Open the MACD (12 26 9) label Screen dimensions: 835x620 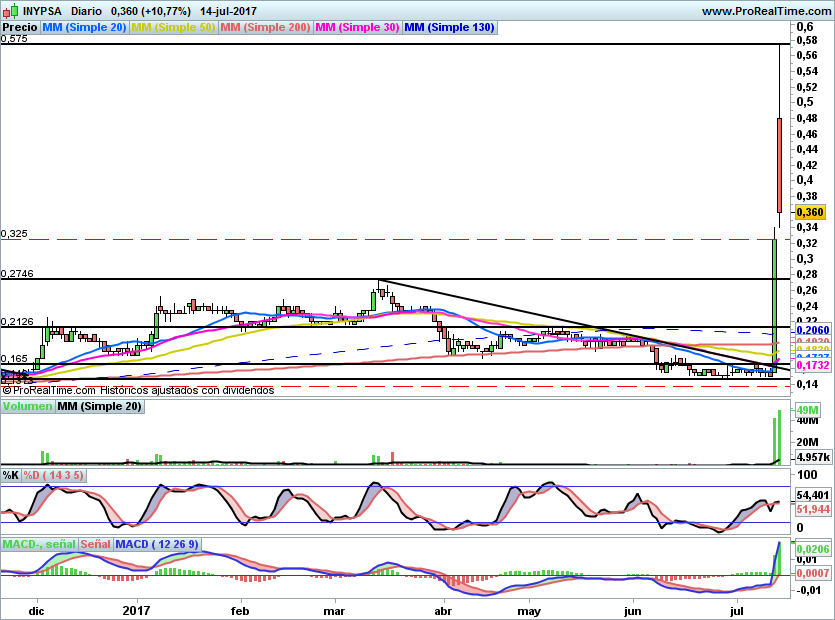pyautogui.click(x=157, y=544)
